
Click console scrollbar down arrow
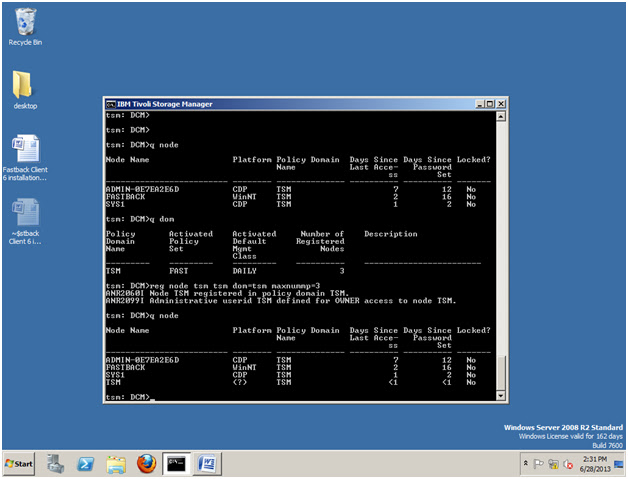tap(501, 396)
